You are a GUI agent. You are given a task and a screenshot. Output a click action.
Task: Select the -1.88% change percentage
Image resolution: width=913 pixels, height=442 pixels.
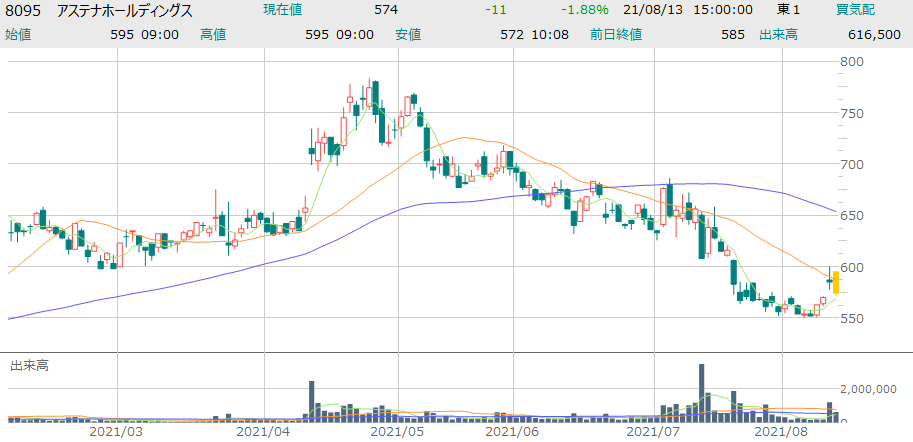[584, 10]
